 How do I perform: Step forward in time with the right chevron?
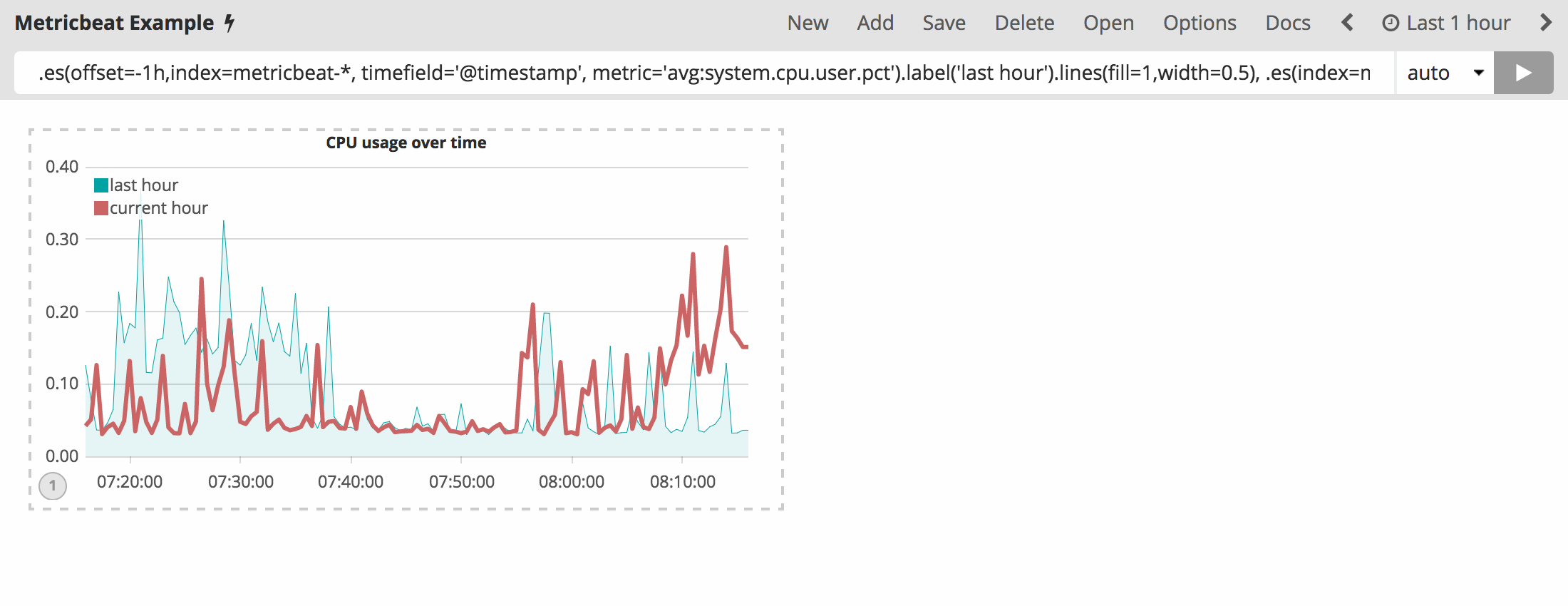click(x=1545, y=23)
